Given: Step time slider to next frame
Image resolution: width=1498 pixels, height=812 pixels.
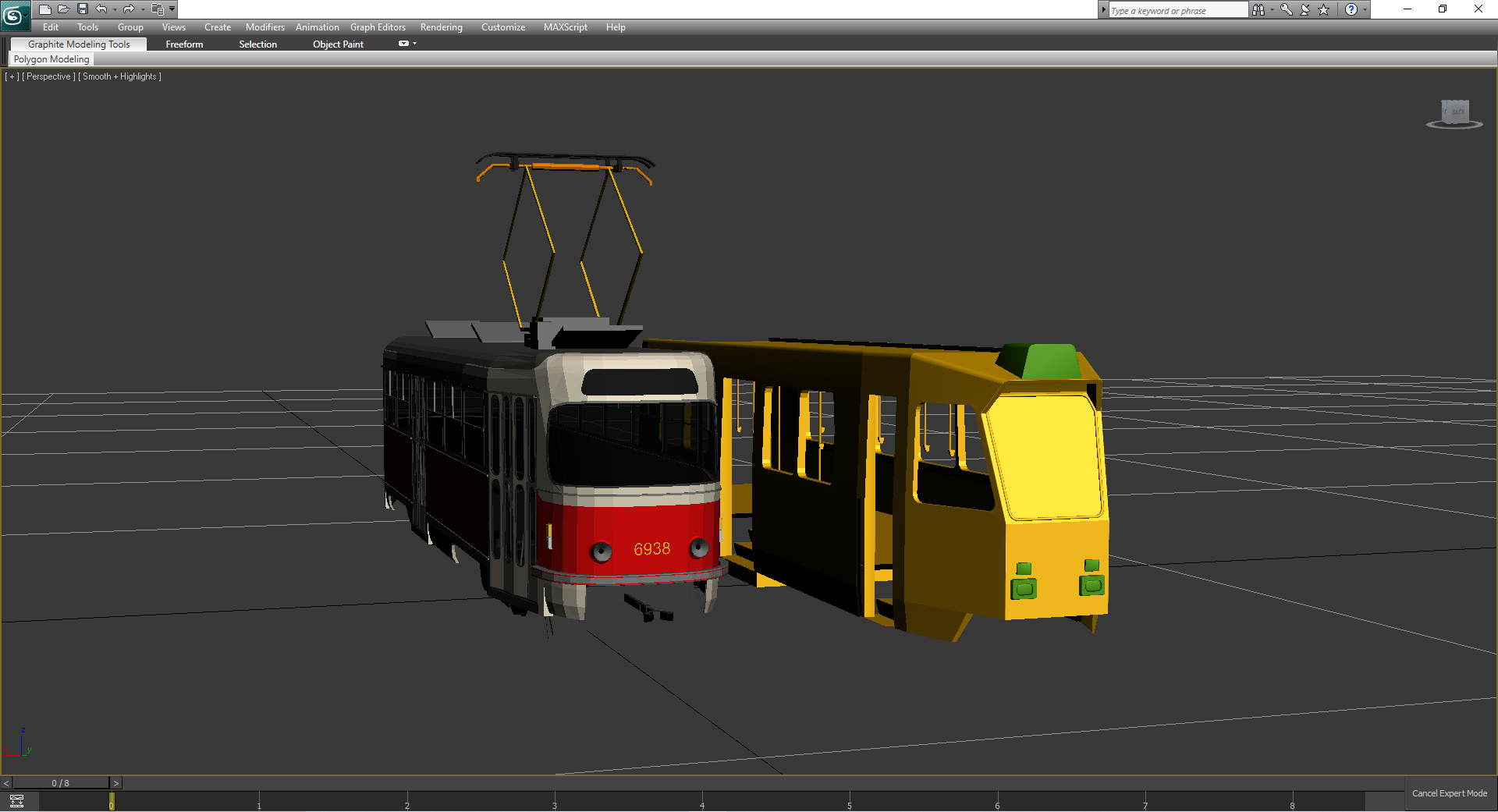Looking at the screenshot, I should click(x=115, y=782).
